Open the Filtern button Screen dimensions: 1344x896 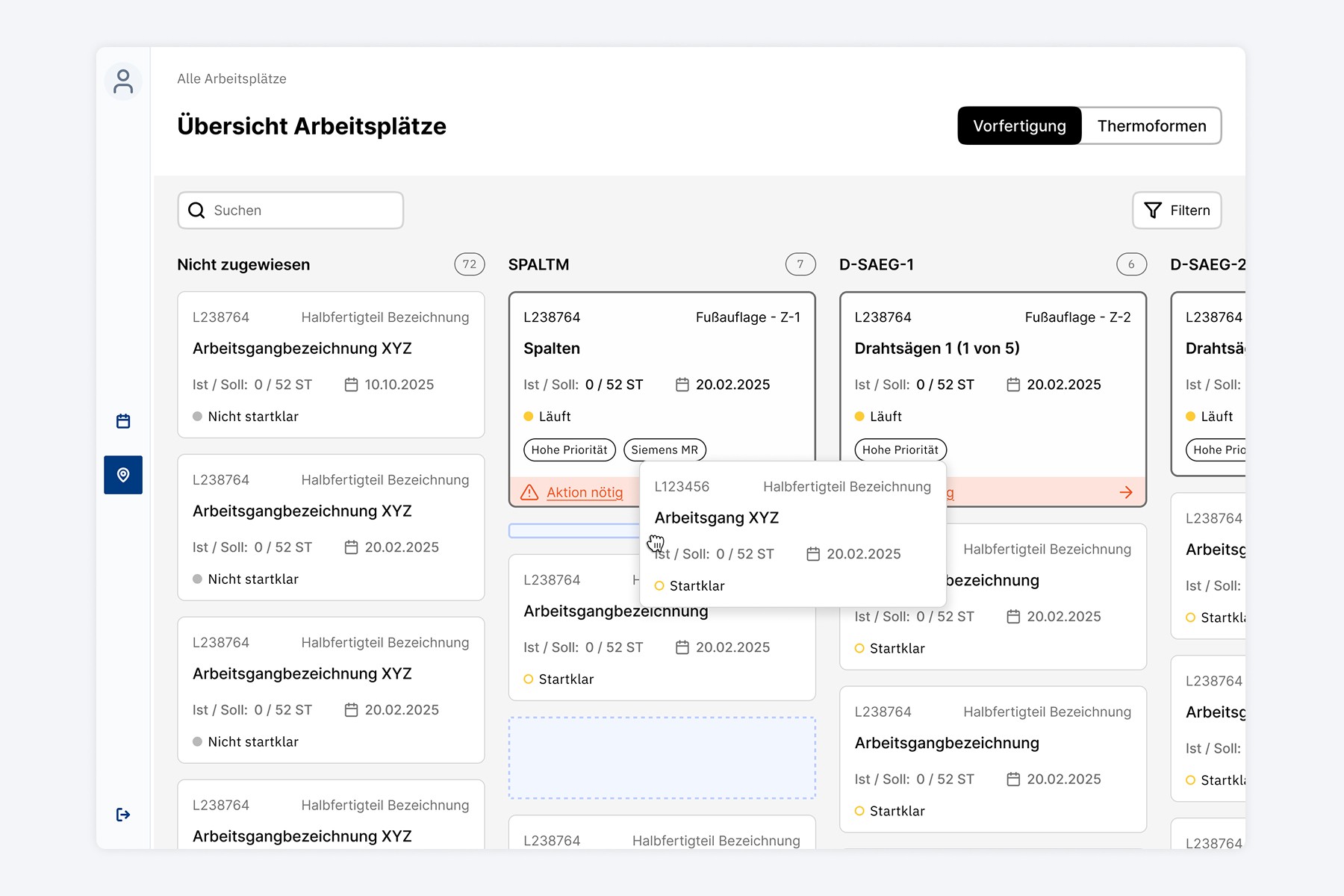[1177, 211]
